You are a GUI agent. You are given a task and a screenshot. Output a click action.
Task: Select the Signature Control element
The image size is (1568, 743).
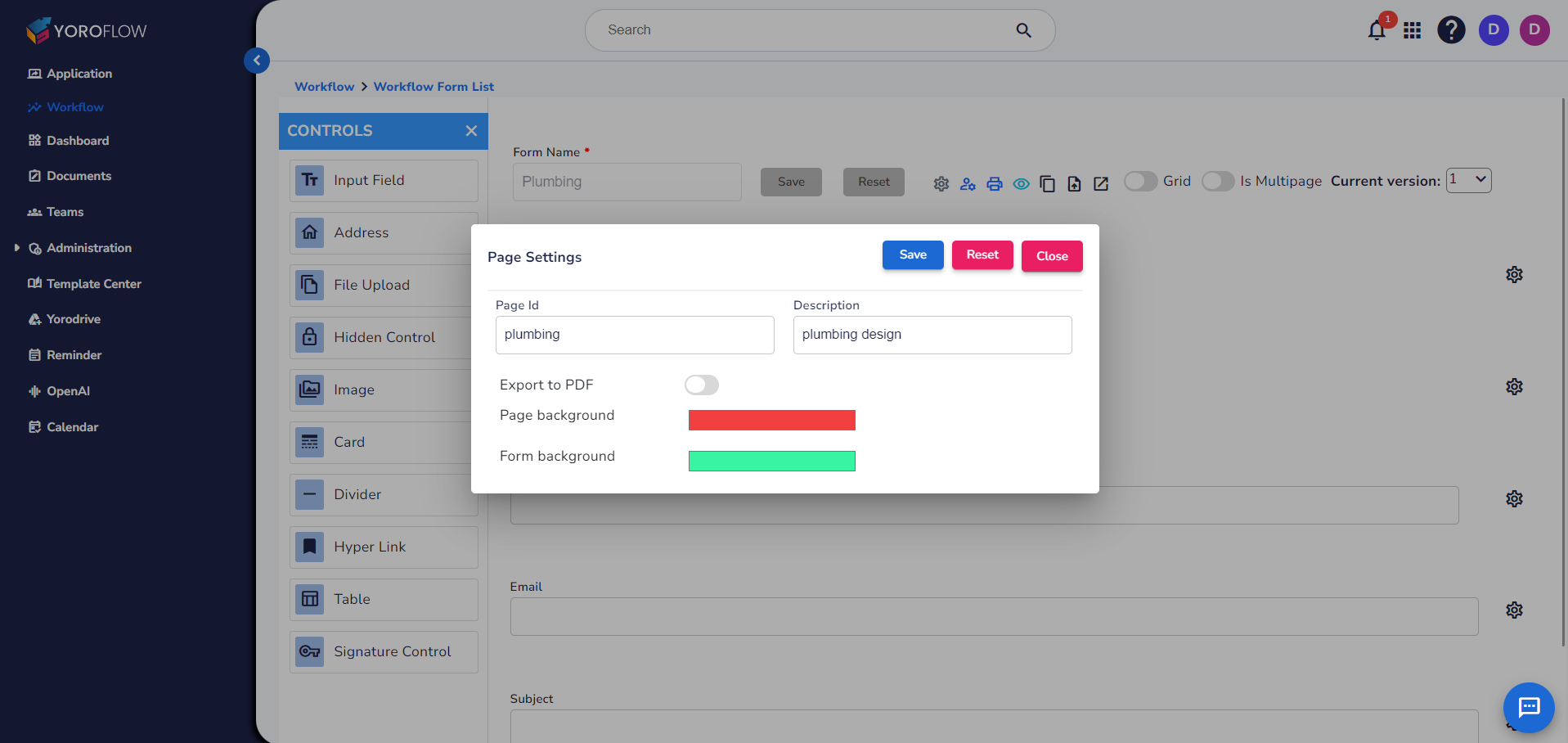tap(383, 651)
